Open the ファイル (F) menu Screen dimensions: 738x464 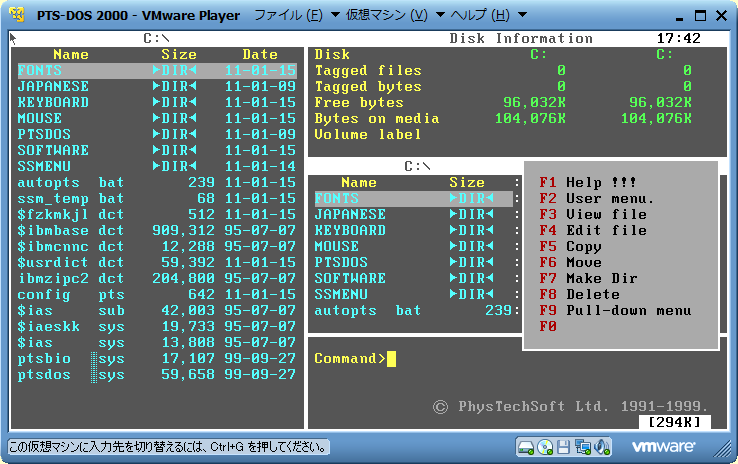coord(289,15)
